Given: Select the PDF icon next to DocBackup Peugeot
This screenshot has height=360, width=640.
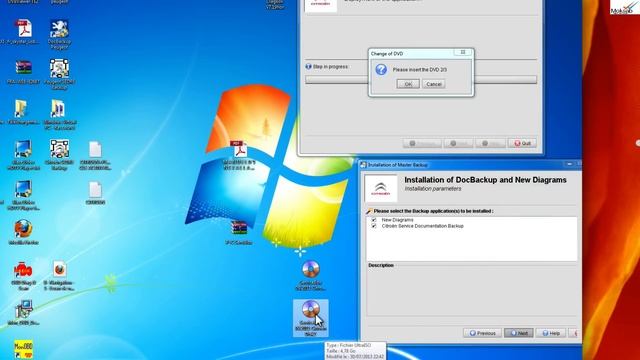Looking at the screenshot, I should [x=23, y=32].
